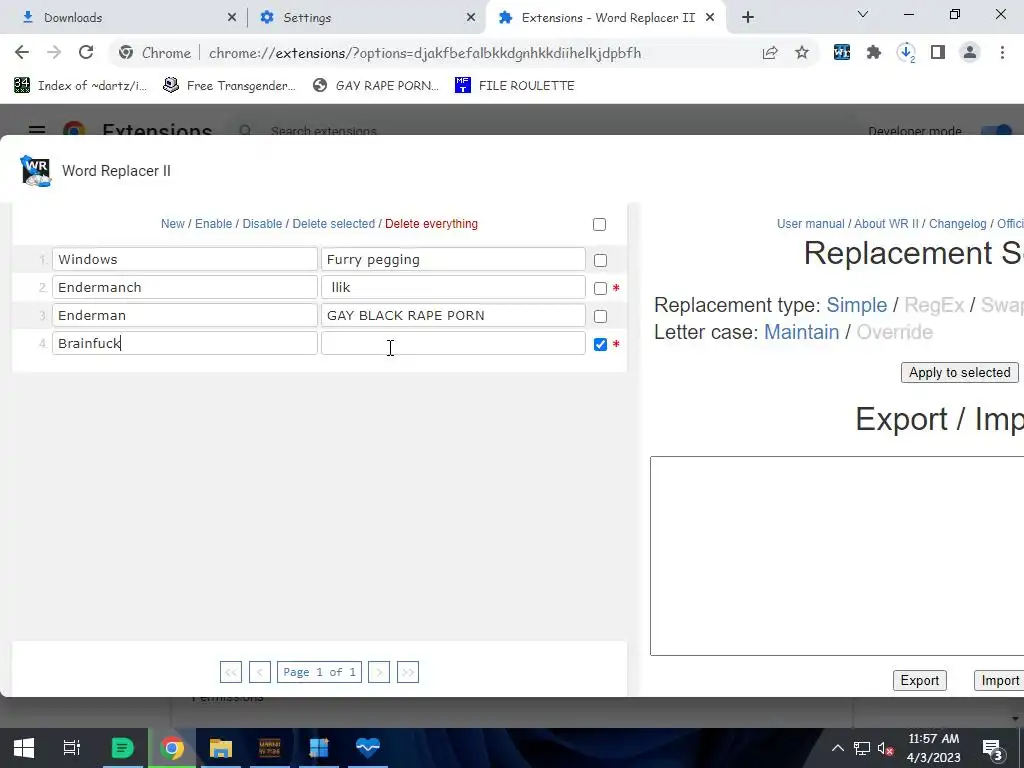1024x768 pixels.
Task: Open the notification center icon
Action: click(x=992, y=748)
